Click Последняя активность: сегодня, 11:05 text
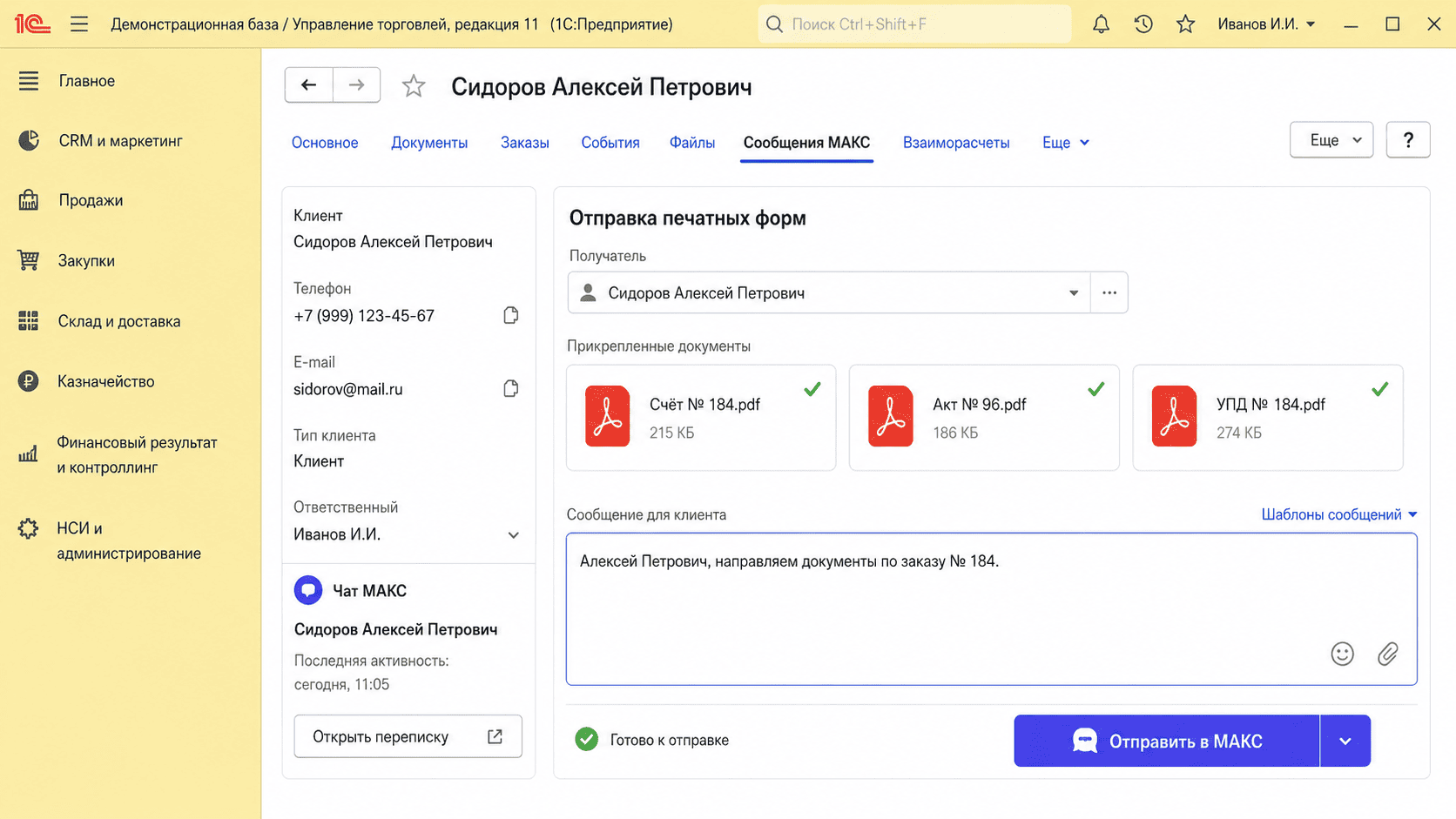The image size is (1456, 819). (x=372, y=672)
